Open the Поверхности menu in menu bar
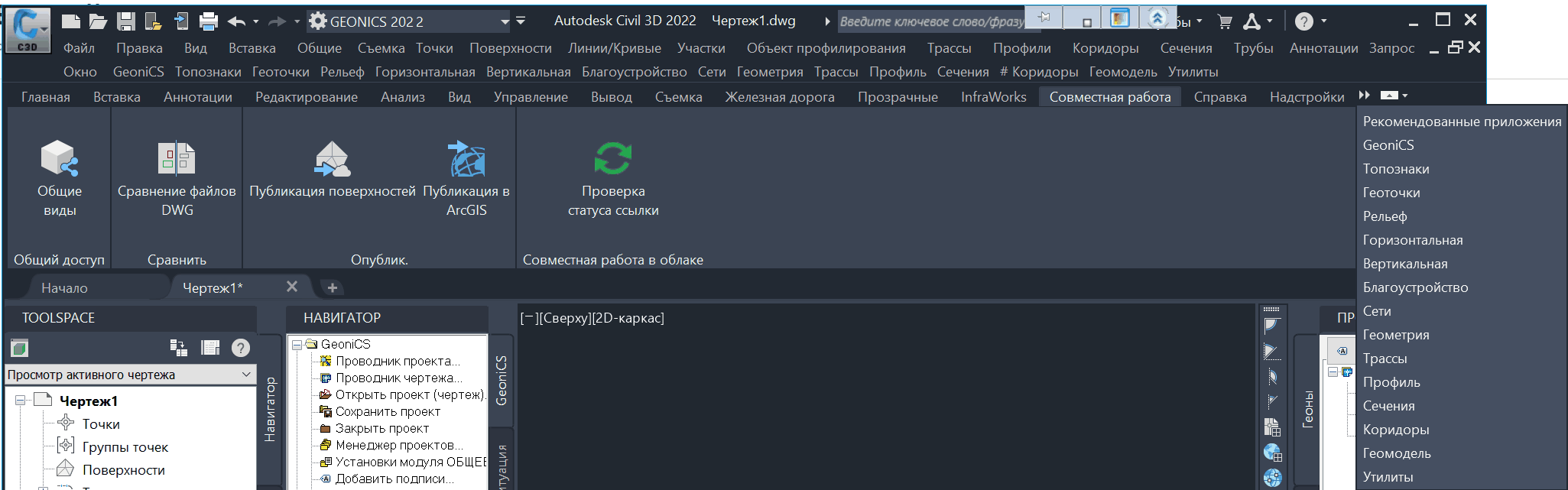The width and height of the screenshot is (1568, 490). pyautogui.click(x=510, y=48)
